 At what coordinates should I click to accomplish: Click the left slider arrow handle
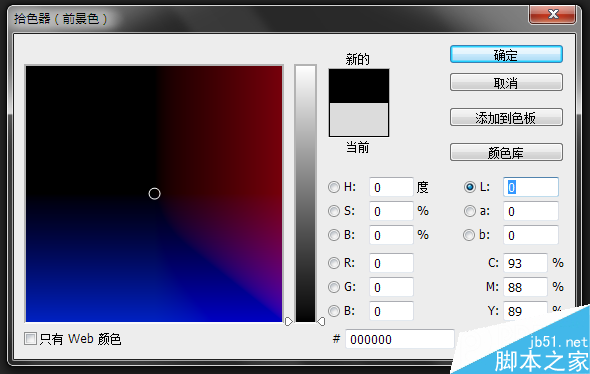click(x=289, y=321)
